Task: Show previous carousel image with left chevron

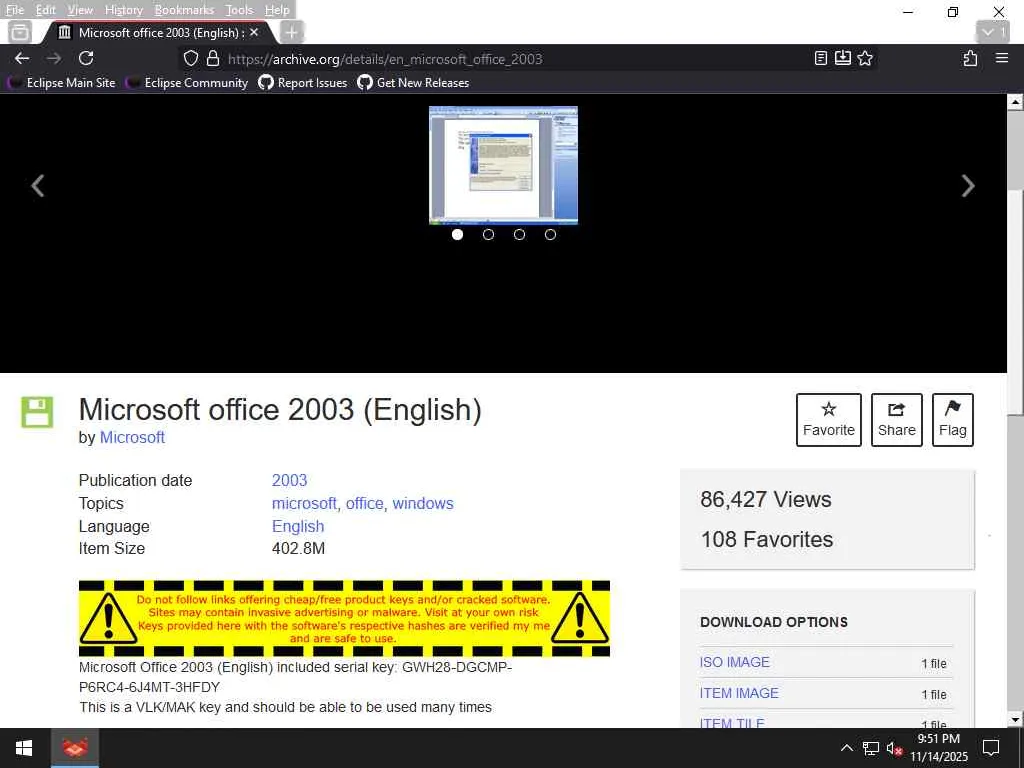Action: (38, 185)
